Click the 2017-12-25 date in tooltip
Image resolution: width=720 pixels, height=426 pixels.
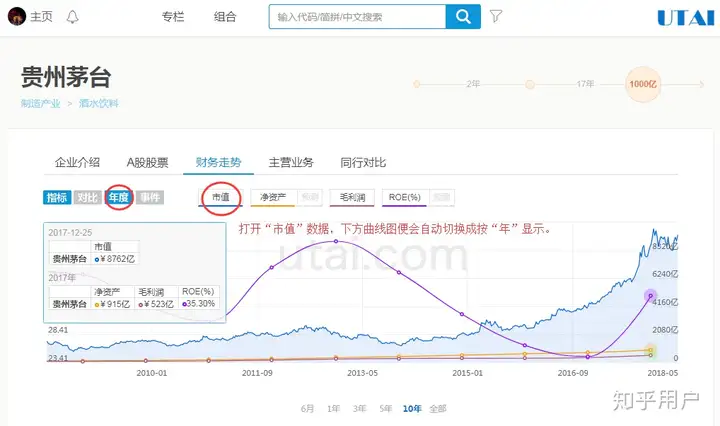(70, 233)
